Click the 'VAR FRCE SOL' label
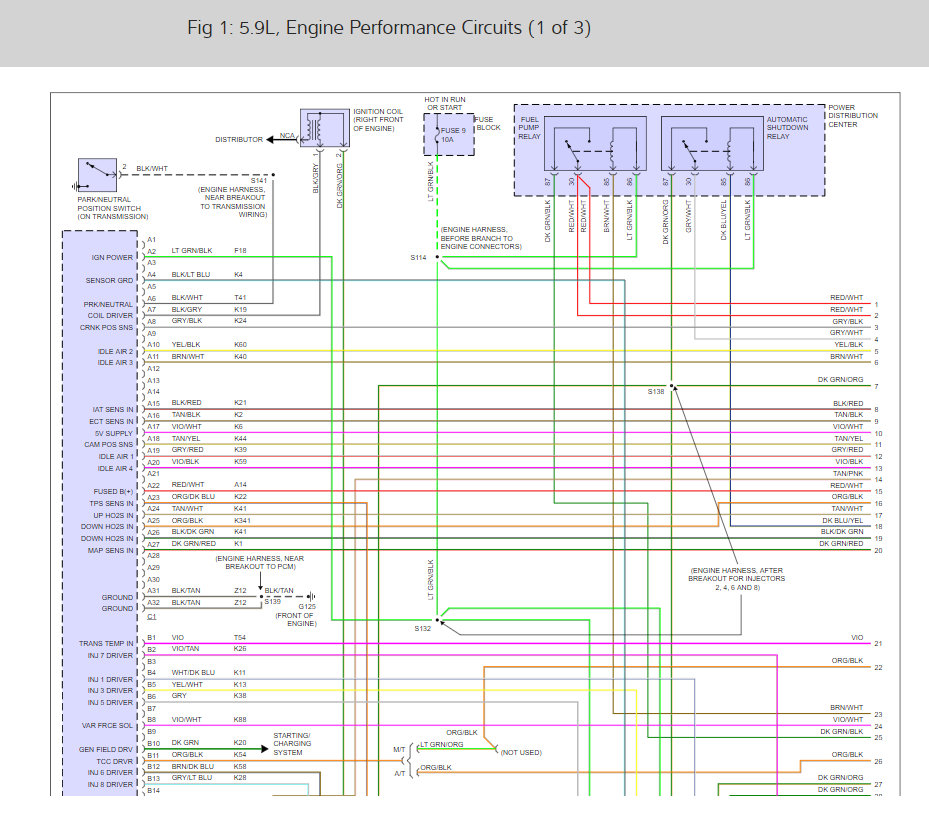Image resolution: width=929 pixels, height=828 pixels. coord(107,726)
